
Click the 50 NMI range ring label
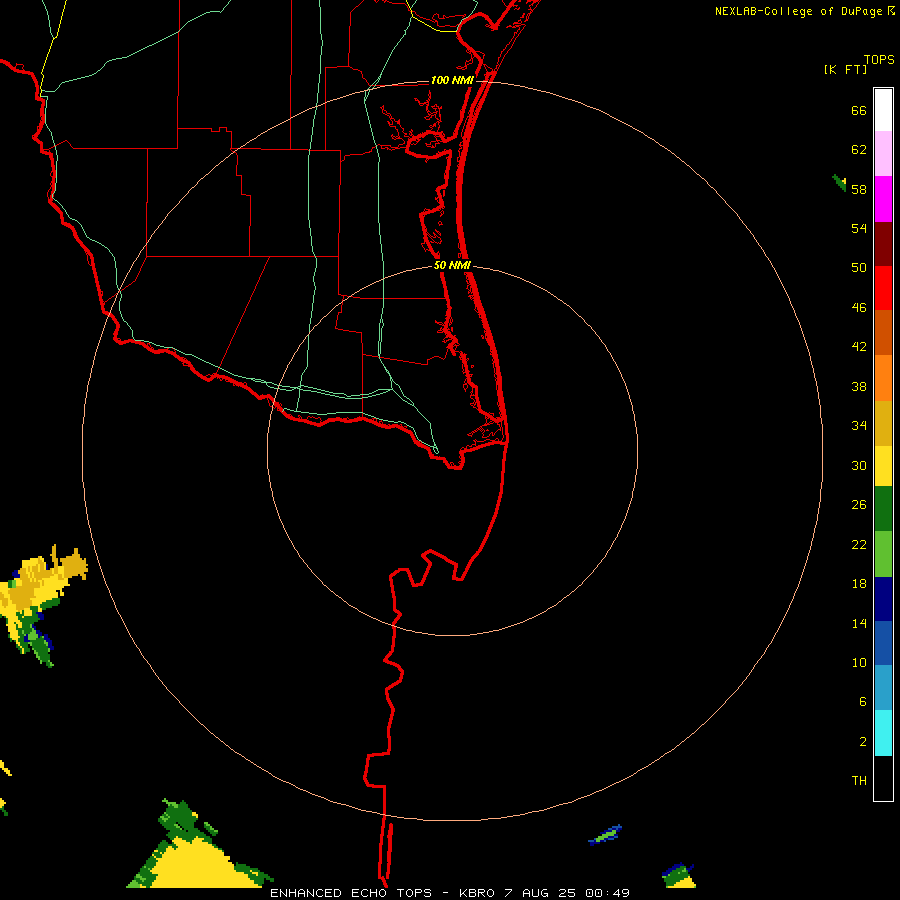tap(452, 265)
